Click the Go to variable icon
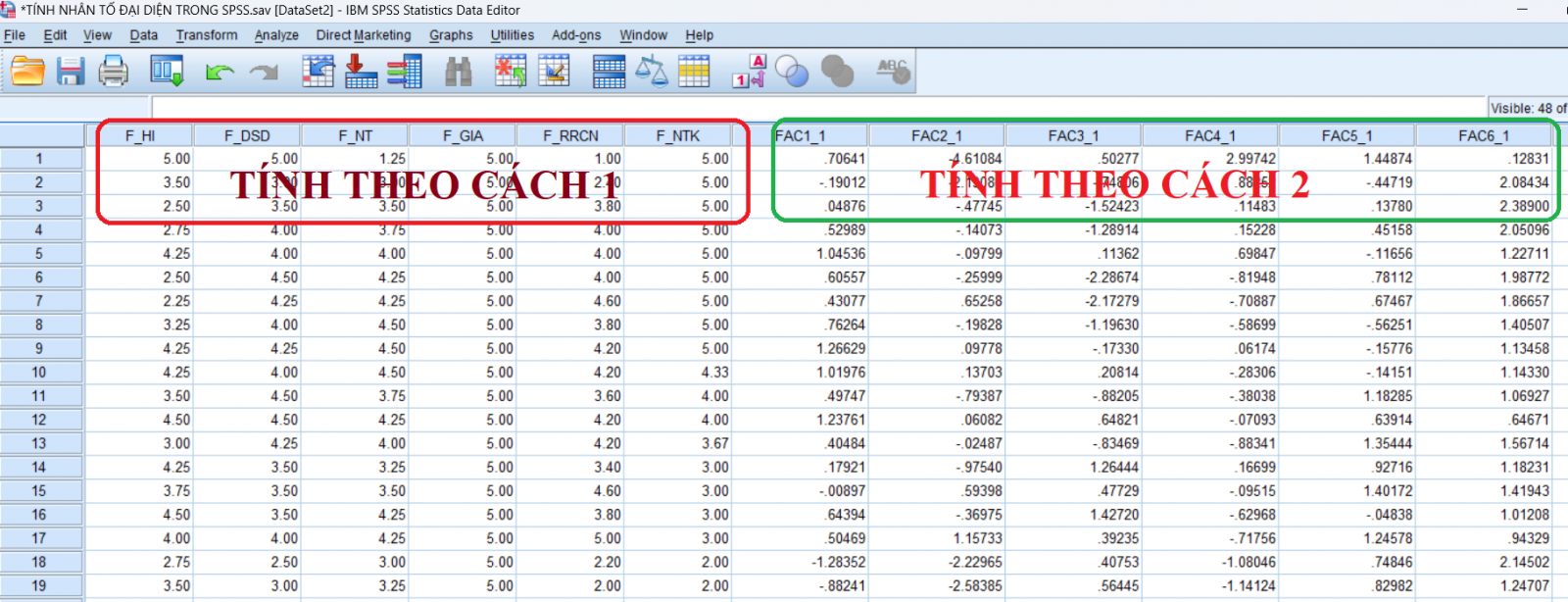The width and height of the screenshot is (1568, 602). click(361, 72)
